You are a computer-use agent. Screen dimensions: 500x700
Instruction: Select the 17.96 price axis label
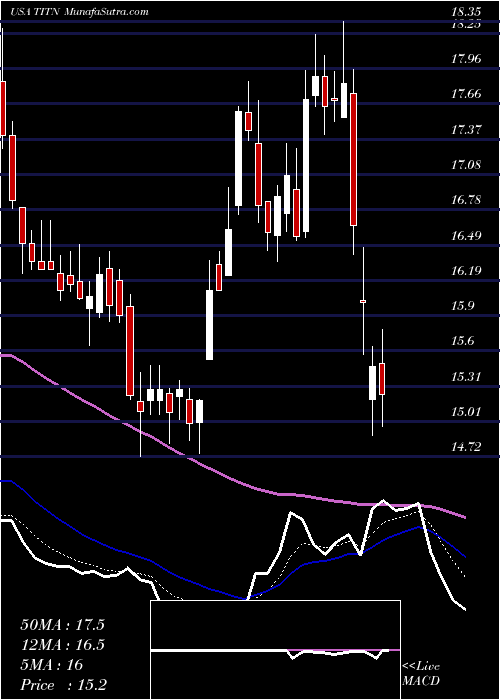pyautogui.click(x=466, y=58)
